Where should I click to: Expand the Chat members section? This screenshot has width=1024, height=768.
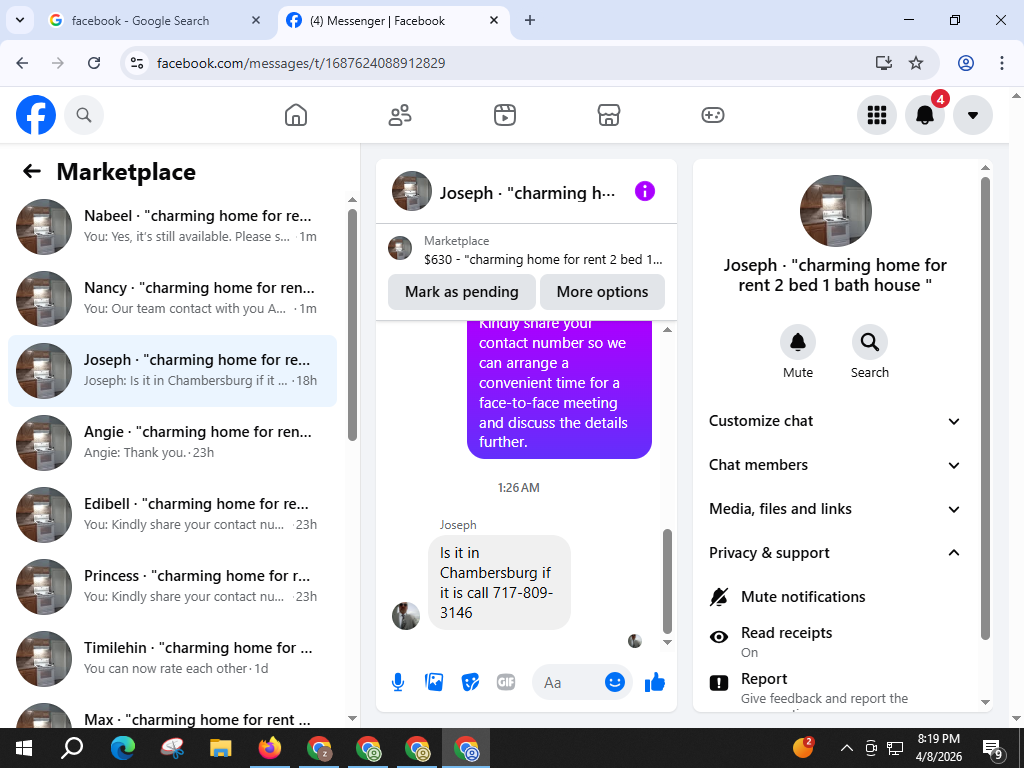(835, 465)
